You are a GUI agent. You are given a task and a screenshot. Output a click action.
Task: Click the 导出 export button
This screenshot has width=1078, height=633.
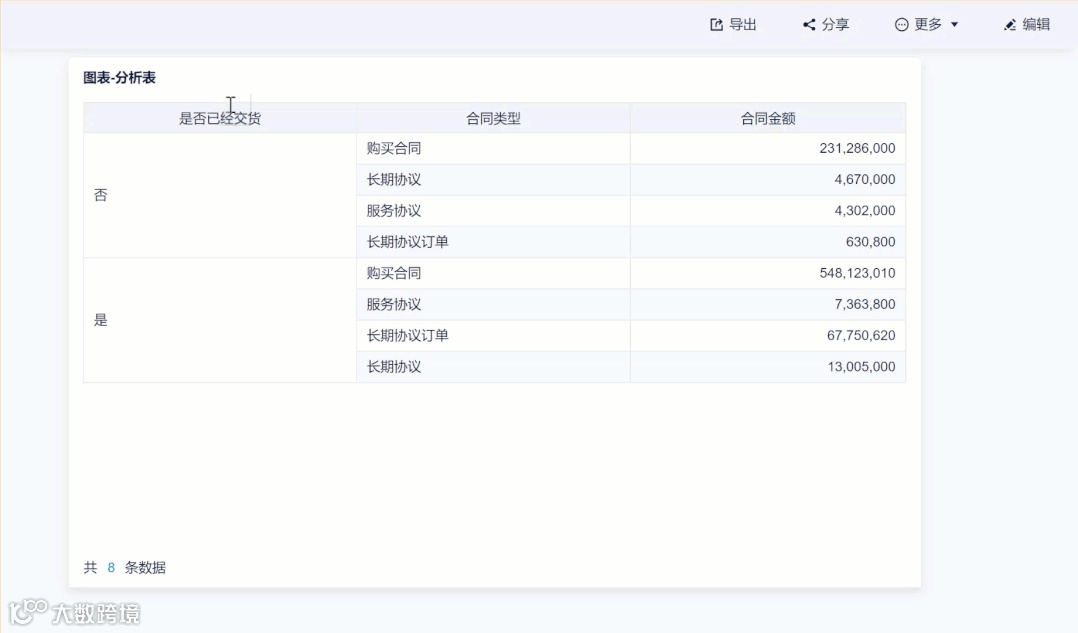[x=733, y=24]
